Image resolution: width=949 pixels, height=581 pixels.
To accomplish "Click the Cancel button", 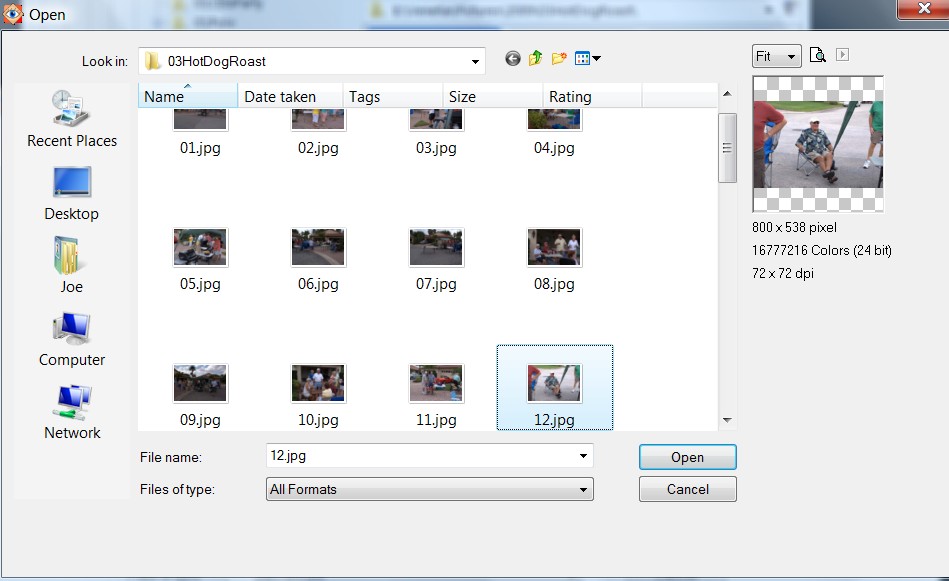I will pos(688,489).
